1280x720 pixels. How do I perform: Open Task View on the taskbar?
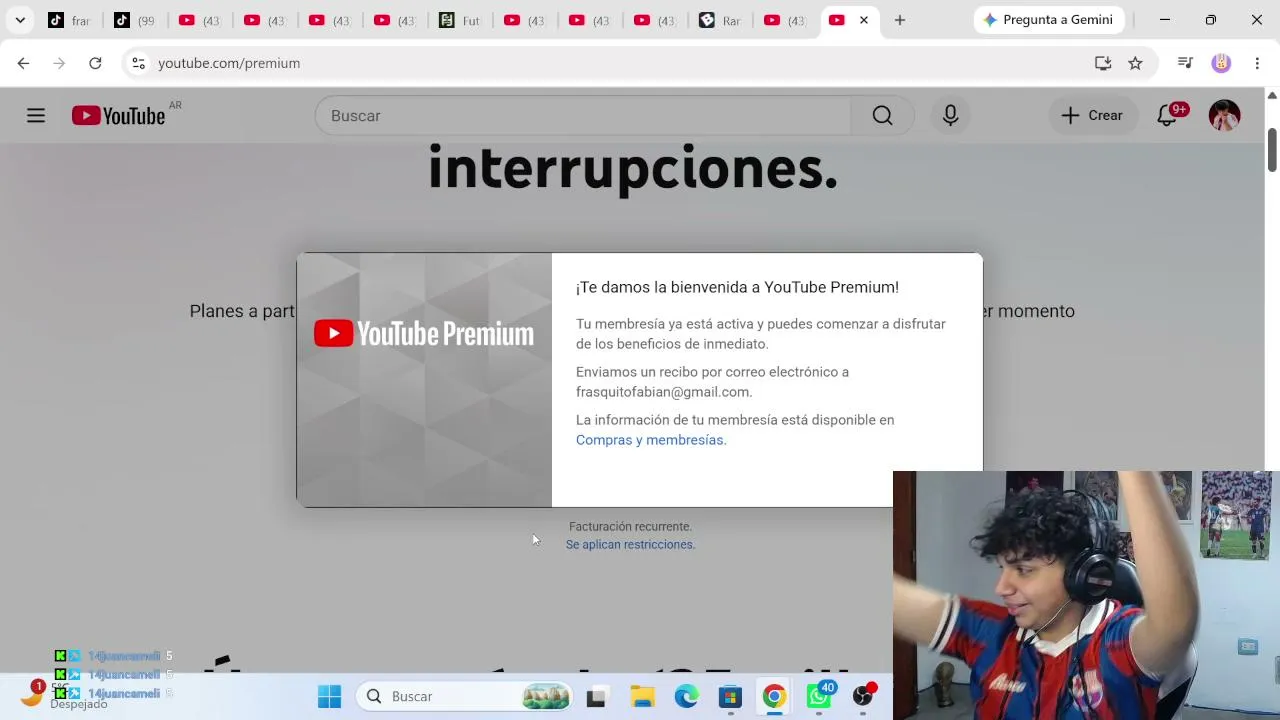(x=596, y=696)
